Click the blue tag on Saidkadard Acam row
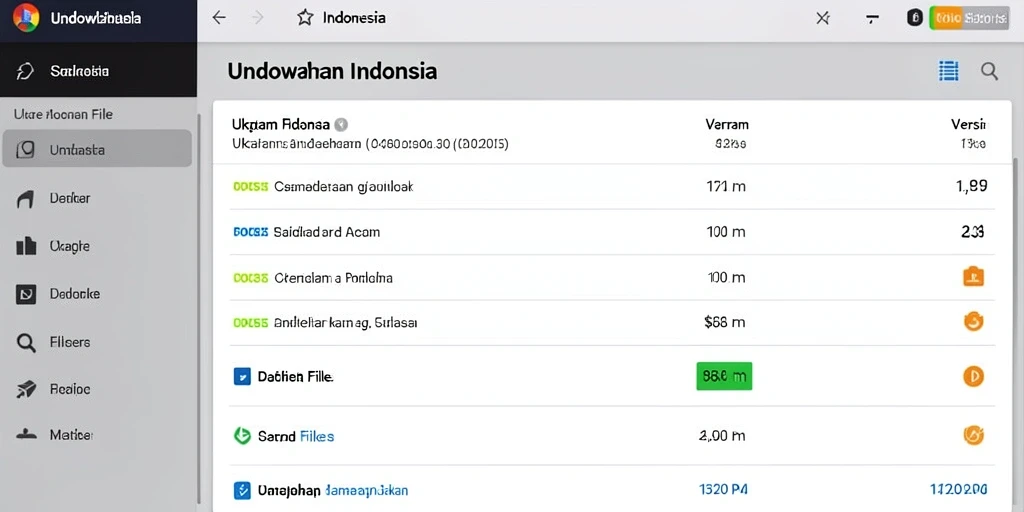 pyautogui.click(x=250, y=232)
